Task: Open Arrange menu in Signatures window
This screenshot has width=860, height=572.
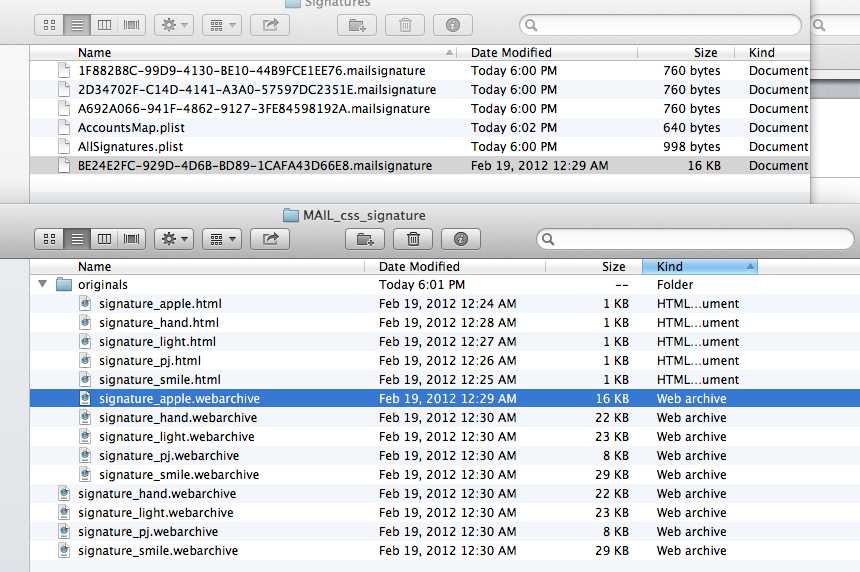Action: coord(222,25)
